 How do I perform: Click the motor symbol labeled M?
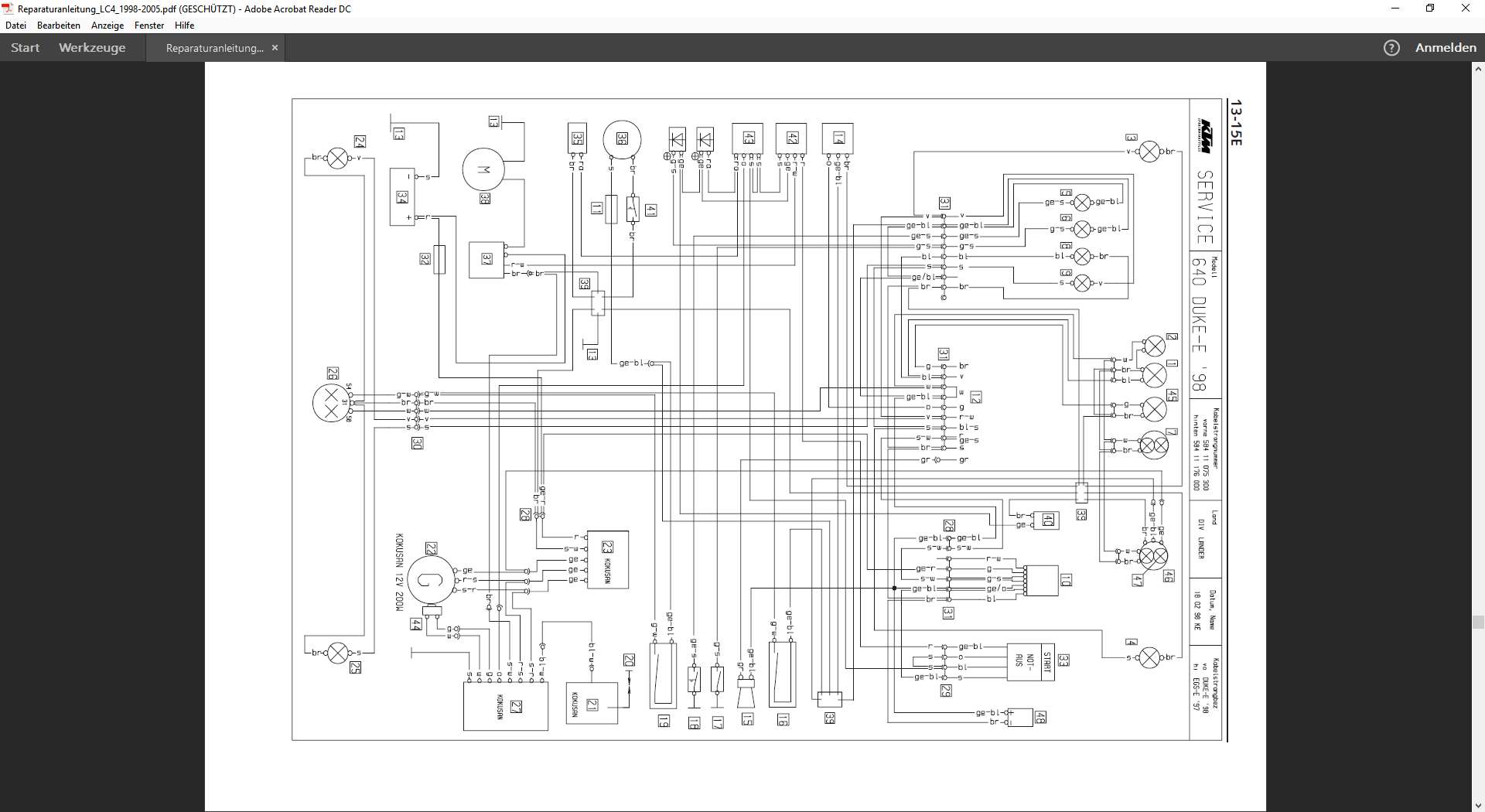coord(483,169)
